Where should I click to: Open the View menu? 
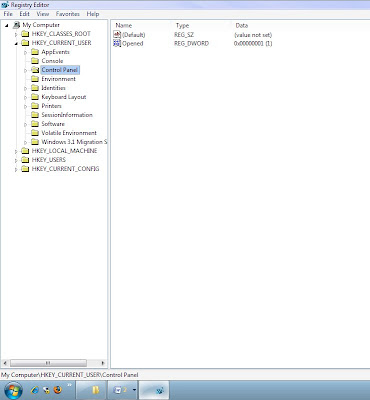[43, 14]
